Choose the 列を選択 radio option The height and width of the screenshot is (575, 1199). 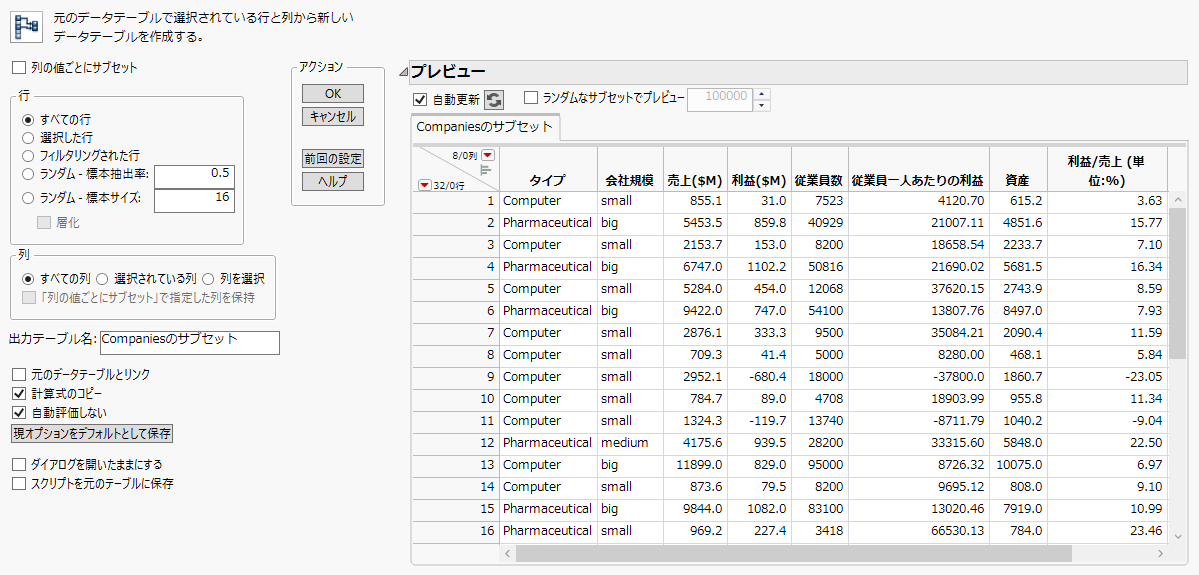coord(208,278)
